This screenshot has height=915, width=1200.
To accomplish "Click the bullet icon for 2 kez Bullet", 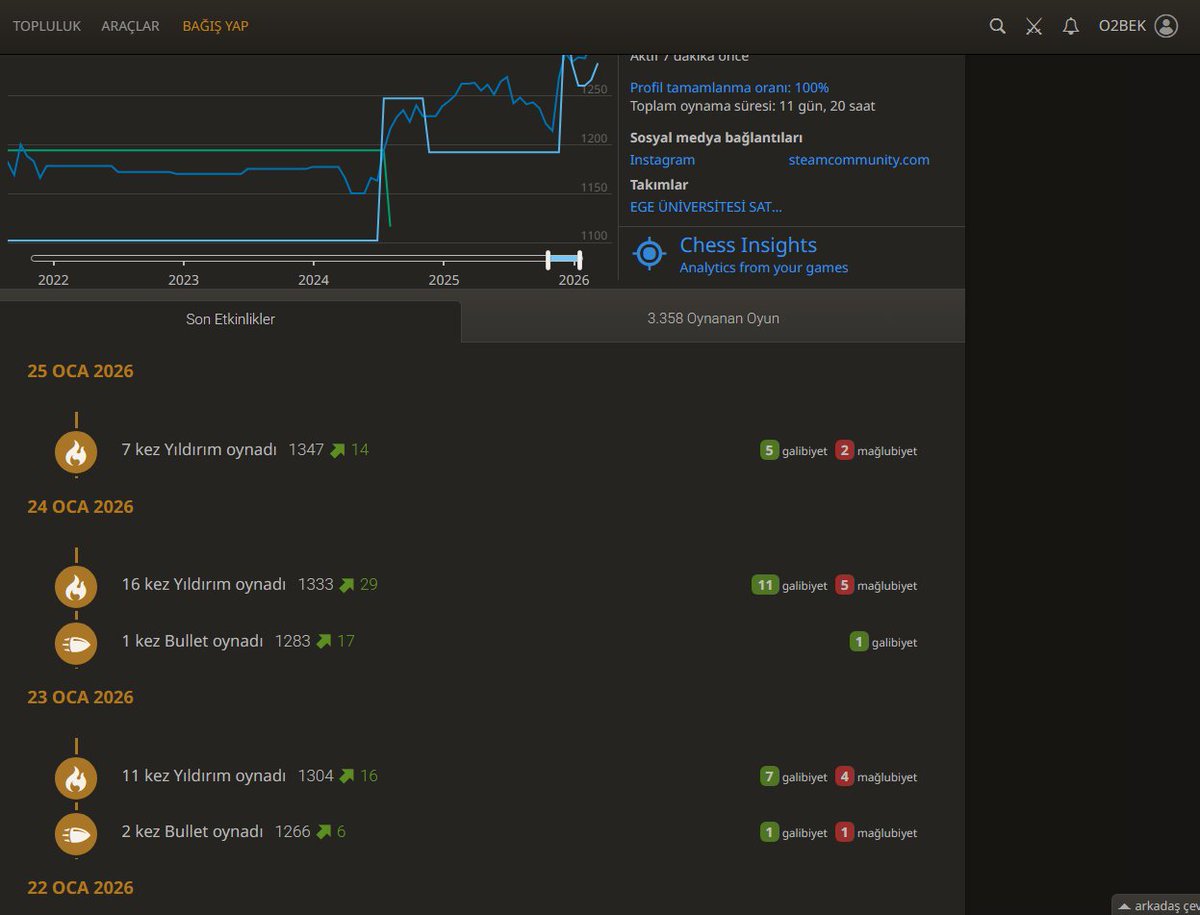I will (76, 833).
